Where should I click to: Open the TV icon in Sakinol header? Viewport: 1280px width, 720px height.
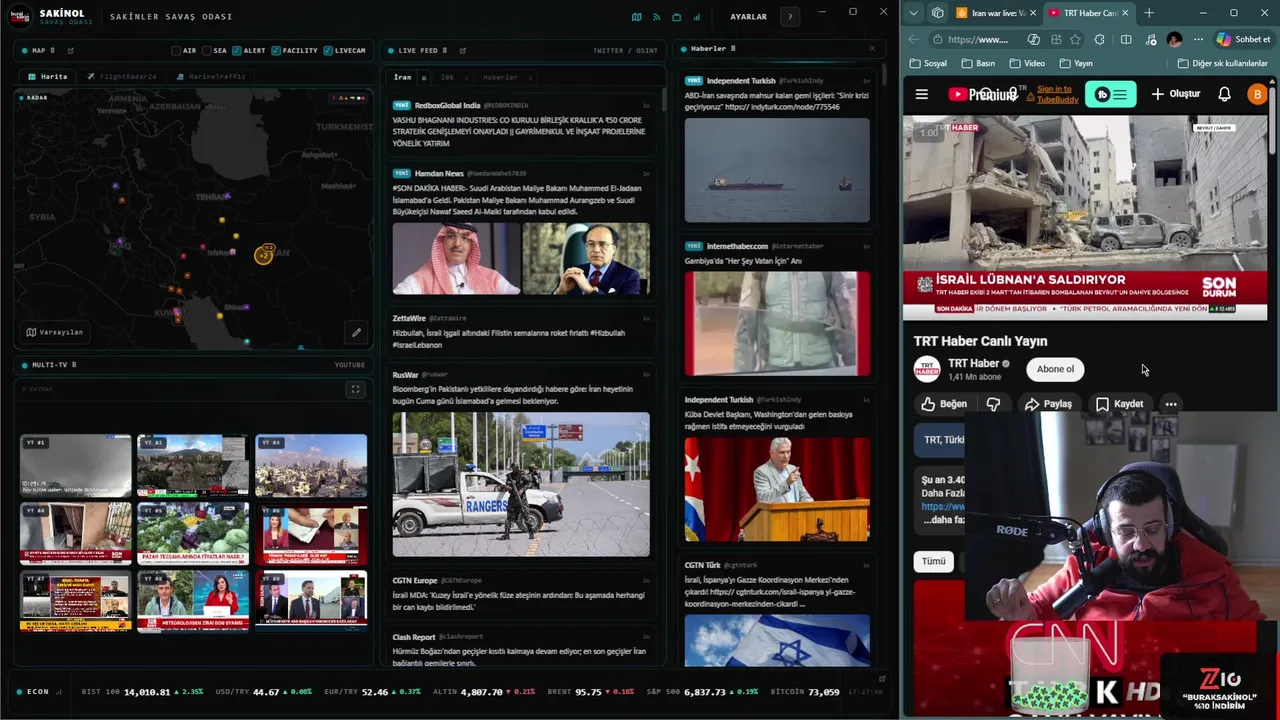pyautogui.click(x=676, y=17)
